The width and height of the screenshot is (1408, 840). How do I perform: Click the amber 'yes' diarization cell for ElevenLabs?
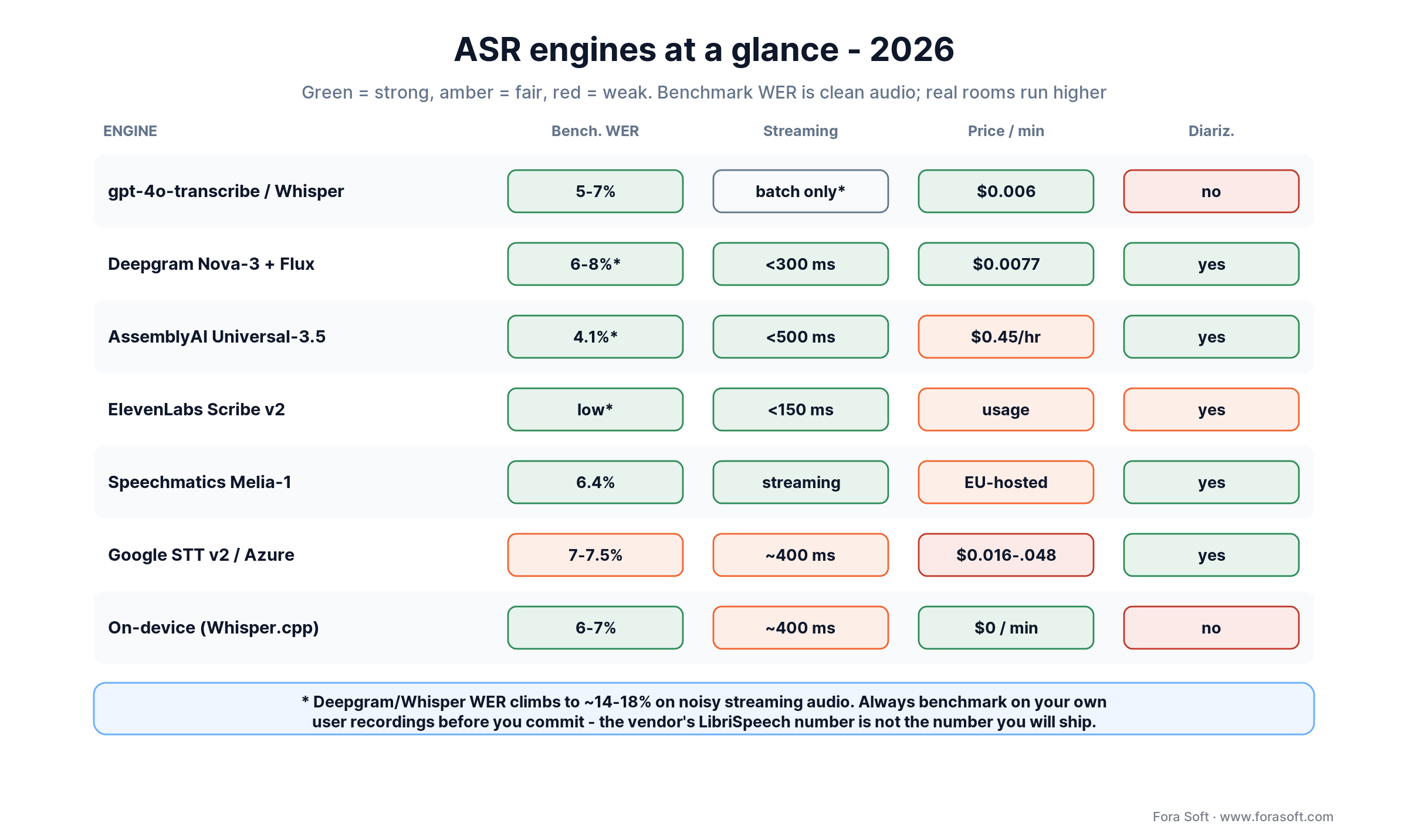[1211, 409]
